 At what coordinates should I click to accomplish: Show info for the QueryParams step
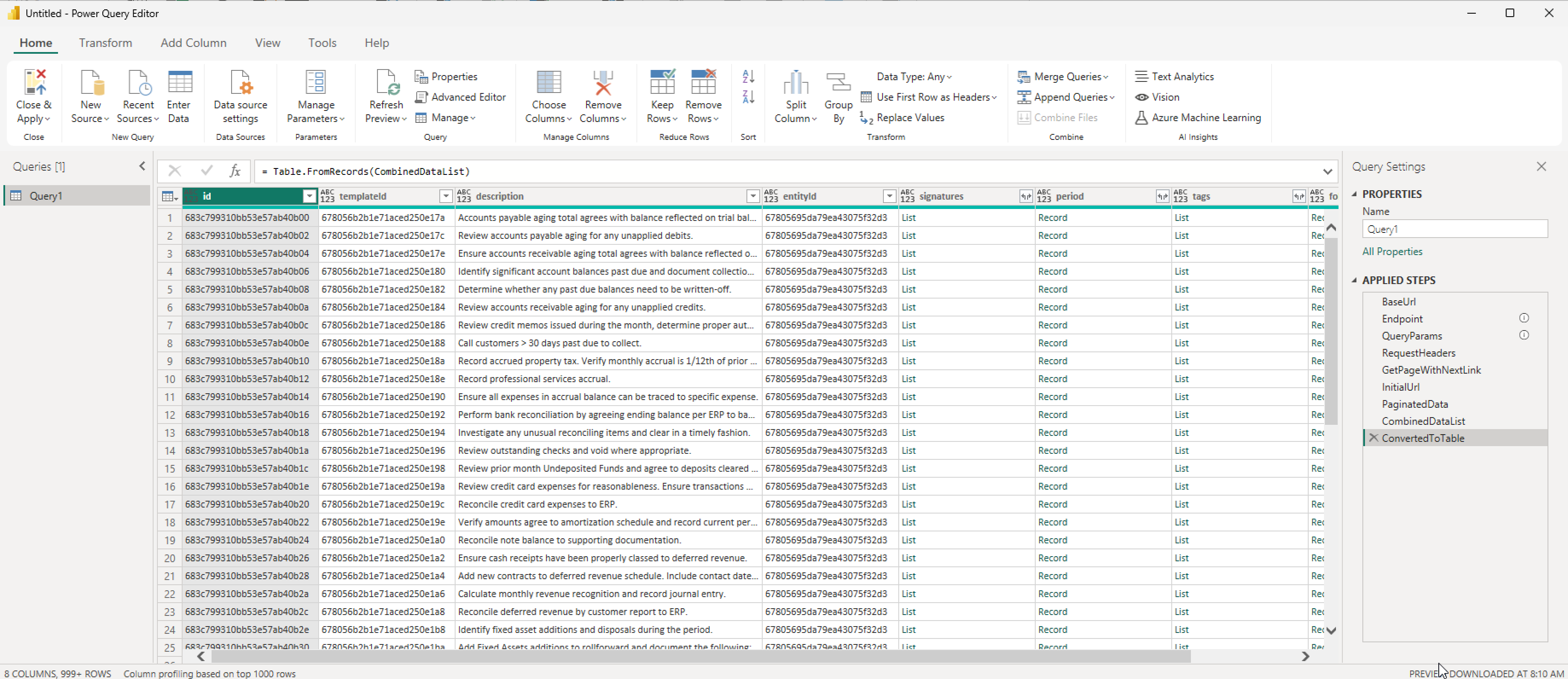click(x=1524, y=335)
